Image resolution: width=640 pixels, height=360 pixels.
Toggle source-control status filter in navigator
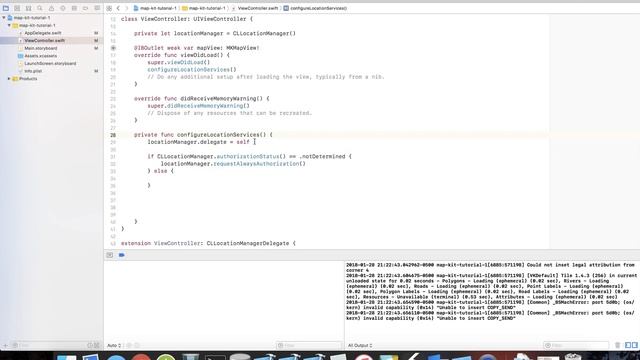click(x=97, y=345)
